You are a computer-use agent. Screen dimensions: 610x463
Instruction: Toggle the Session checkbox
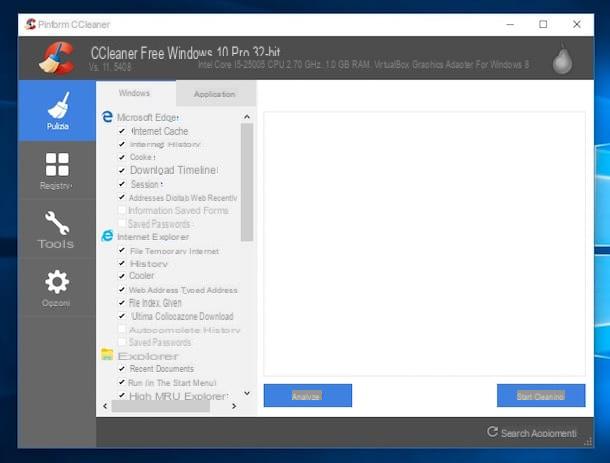tap(122, 184)
